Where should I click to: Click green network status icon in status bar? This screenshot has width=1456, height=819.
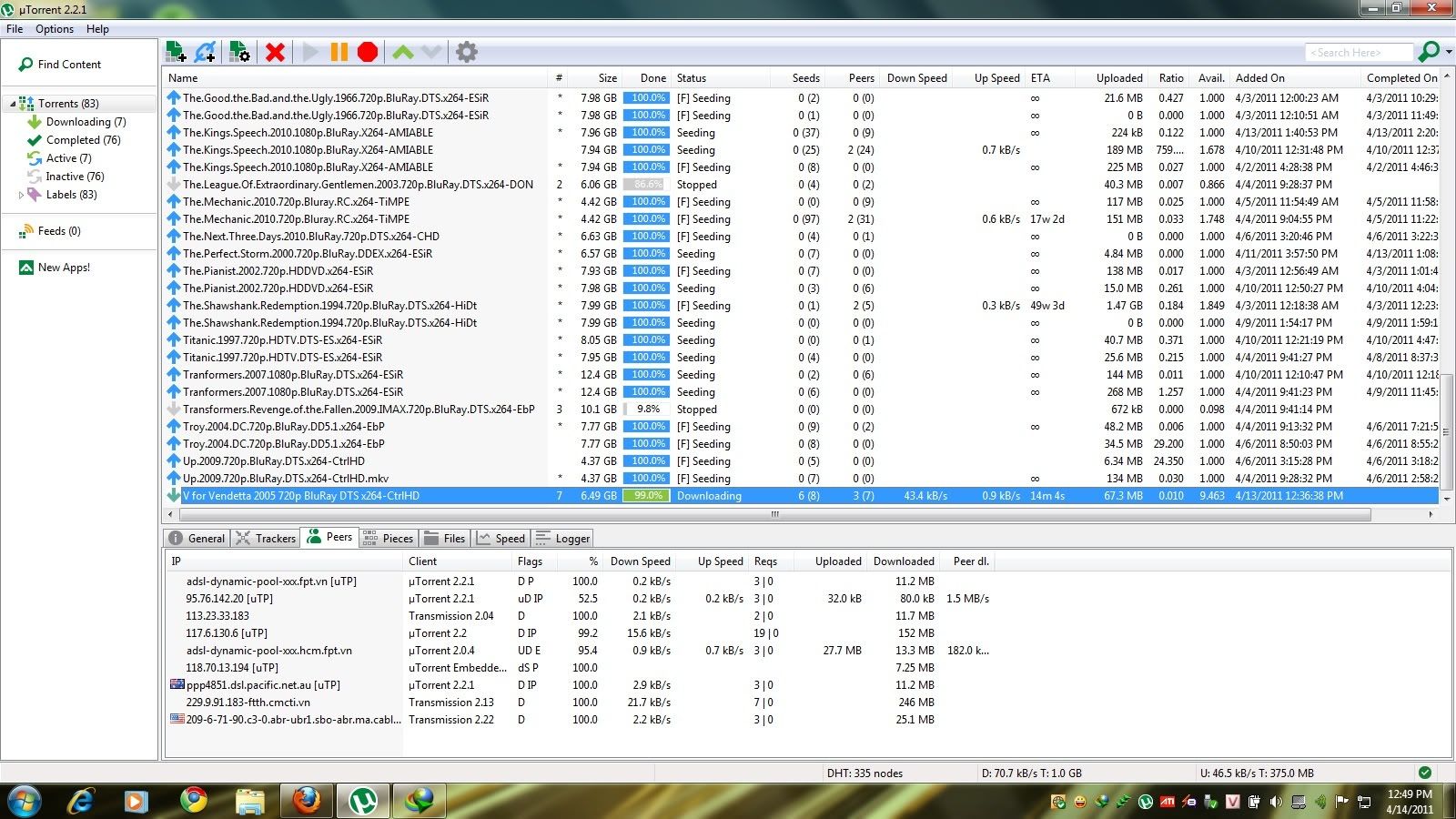point(1425,773)
